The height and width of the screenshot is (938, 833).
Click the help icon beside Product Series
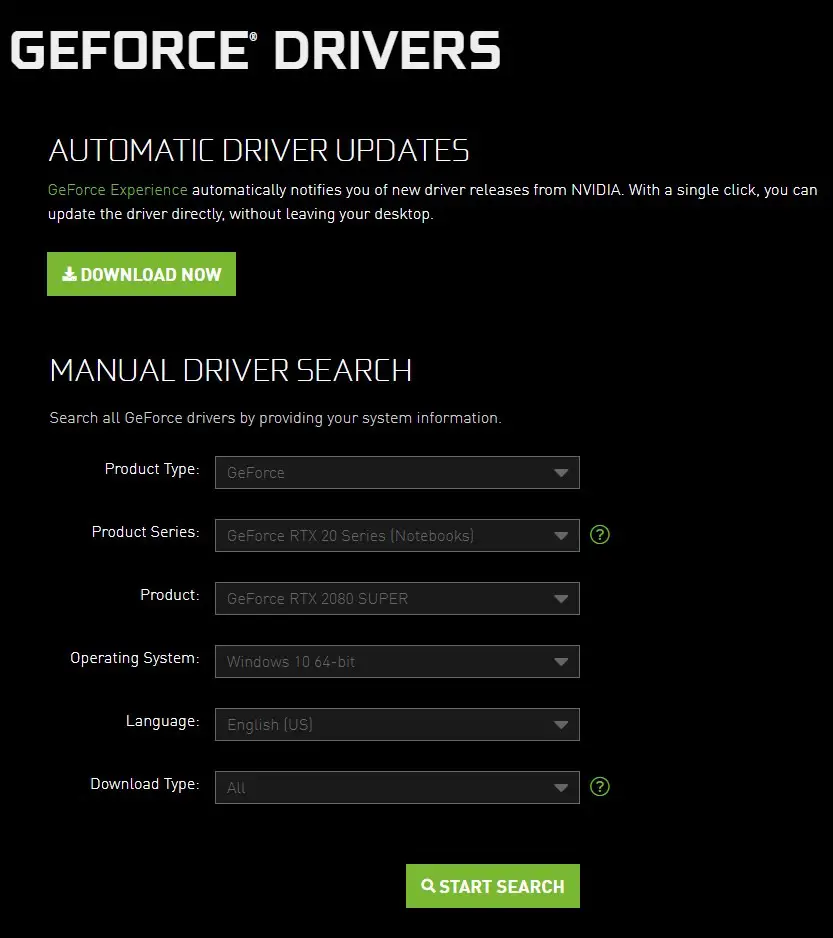[x=600, y=534]
